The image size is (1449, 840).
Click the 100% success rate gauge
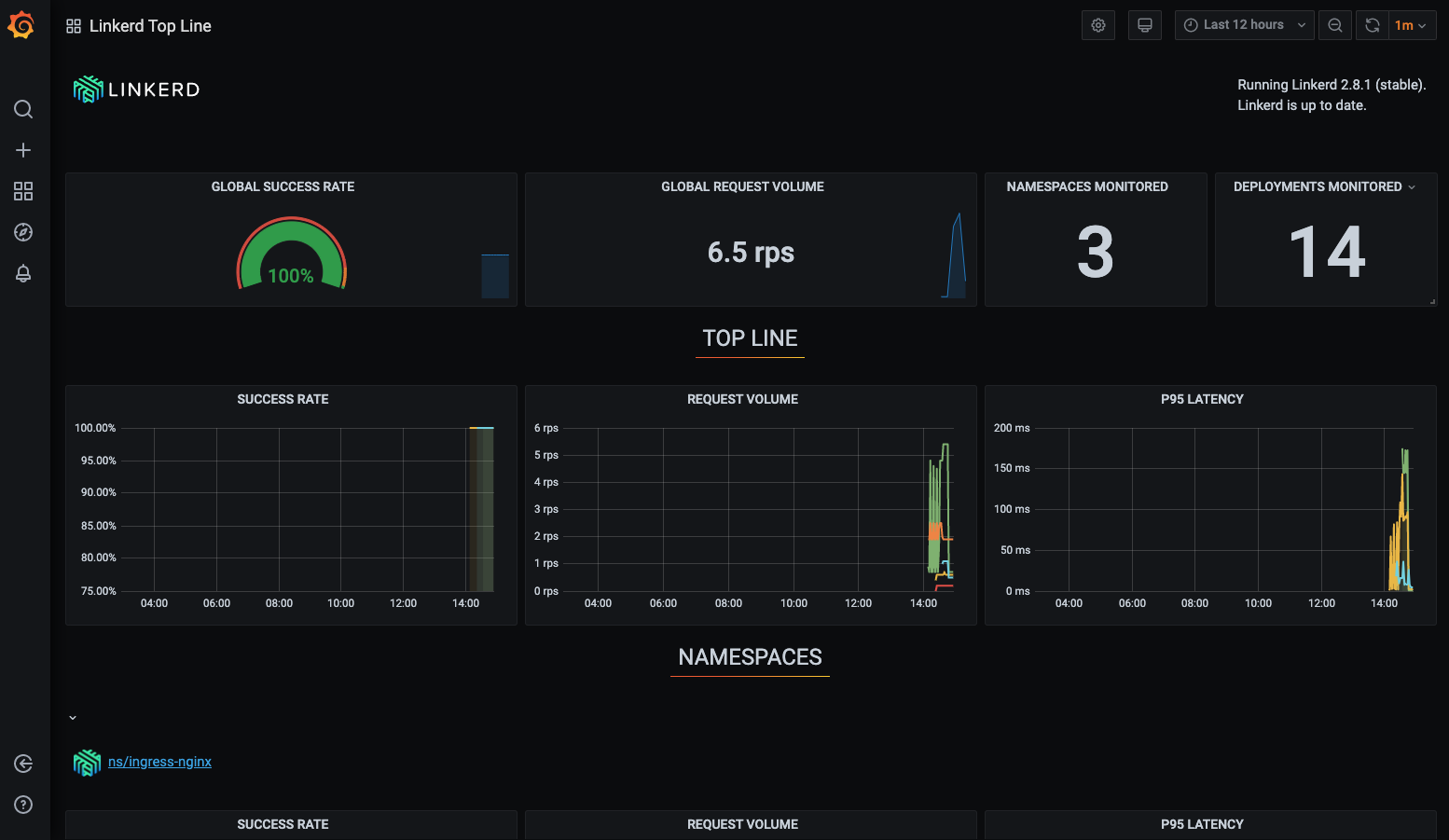(291, 254)
